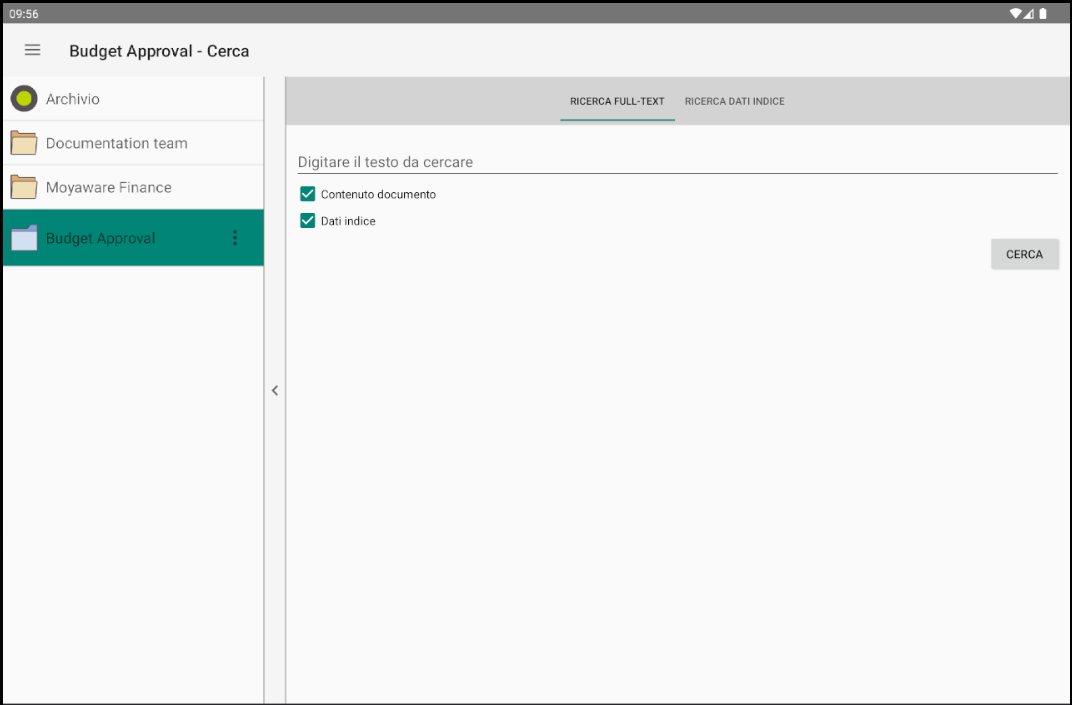Screen dimensions: 1072x705
Task: Tap the battery icon in status bar
Action: click(1043, 13)
